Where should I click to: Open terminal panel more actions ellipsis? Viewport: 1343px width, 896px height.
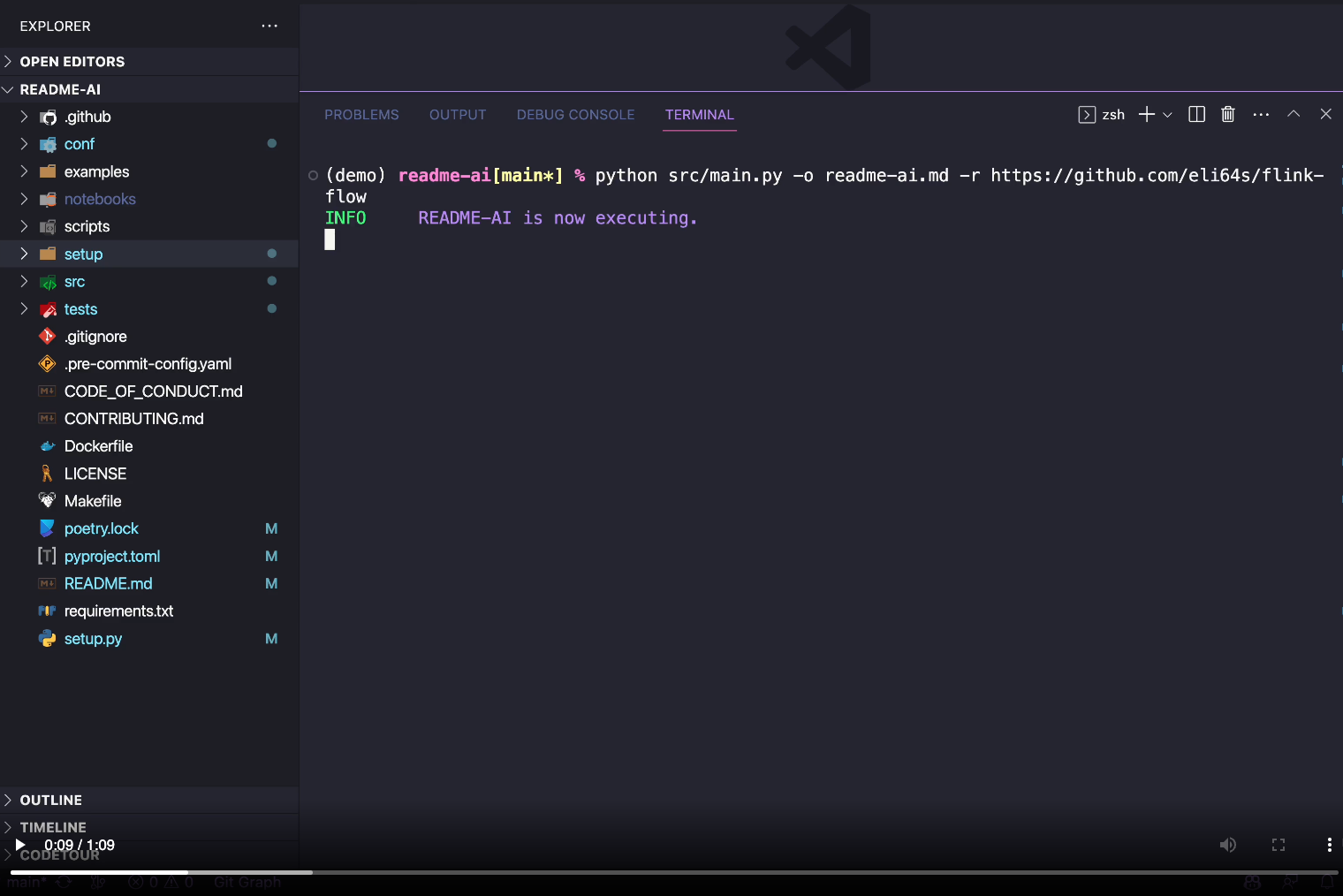pos(1261,114)
